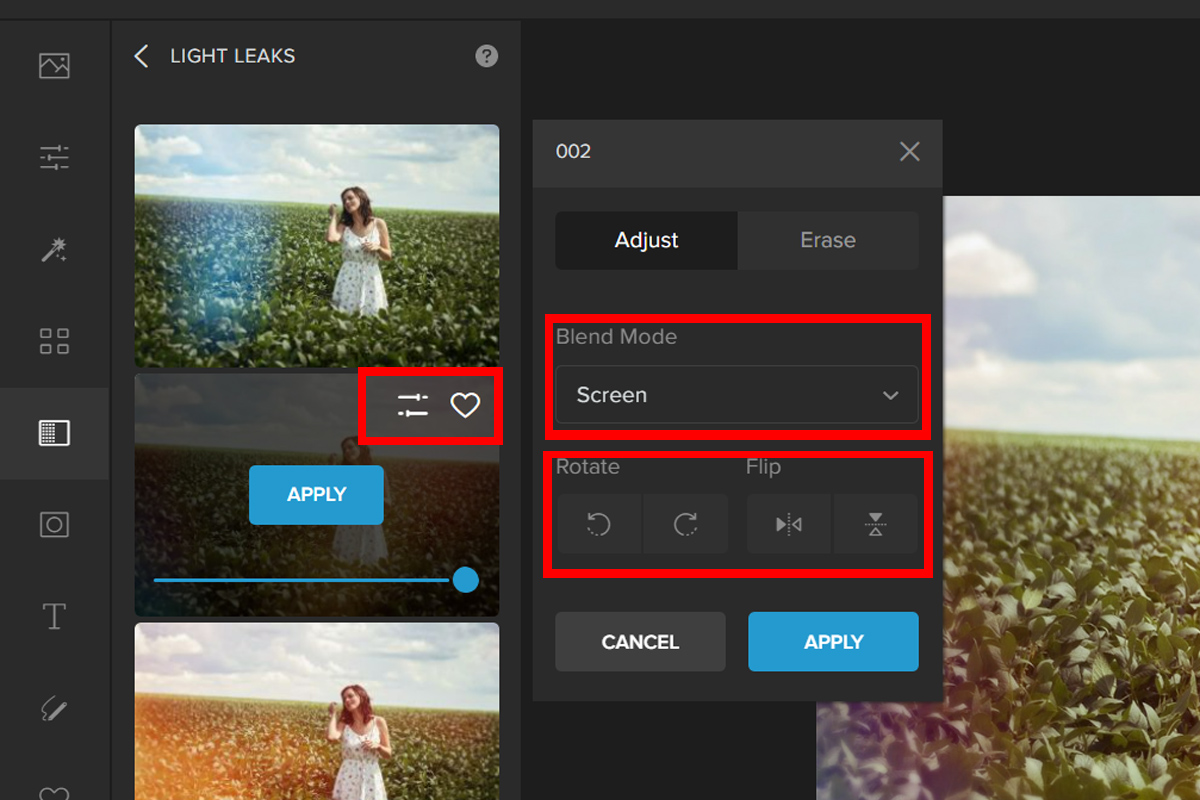Flip the light leak vertically
The image size is (1200, 800).
[875, 524]
